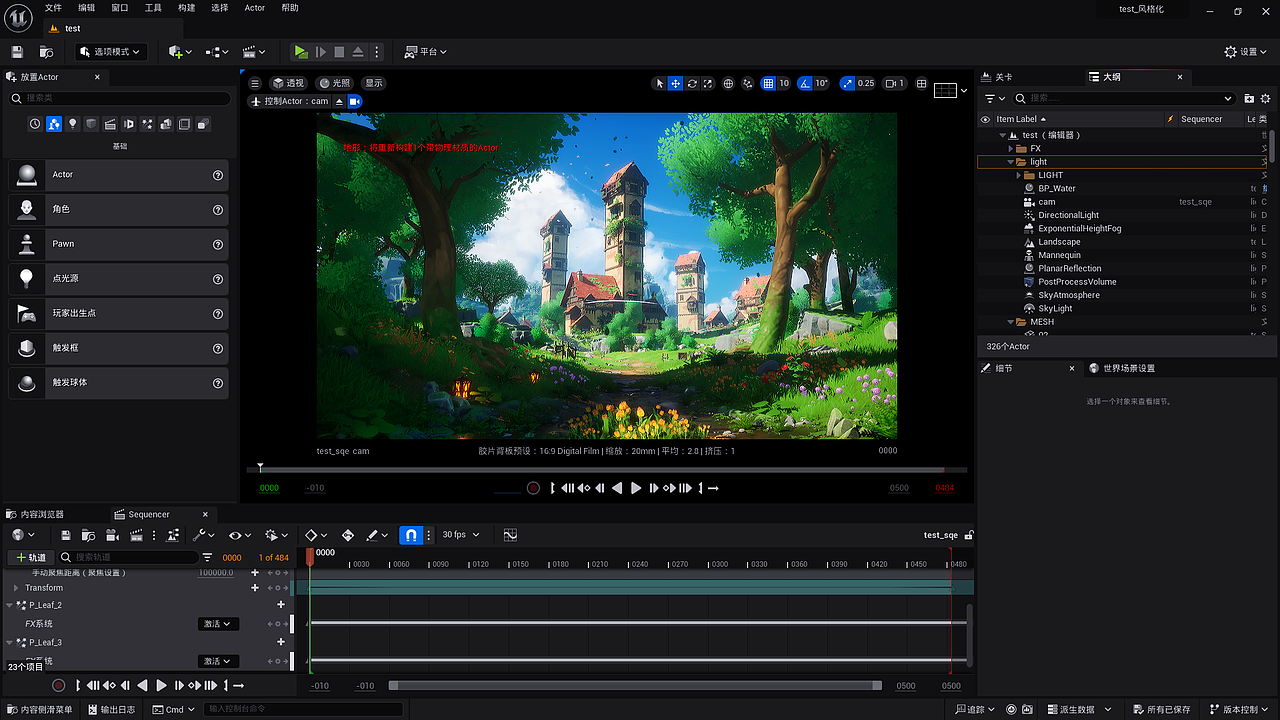Open the outliner settings gear

coord(1266,98)
